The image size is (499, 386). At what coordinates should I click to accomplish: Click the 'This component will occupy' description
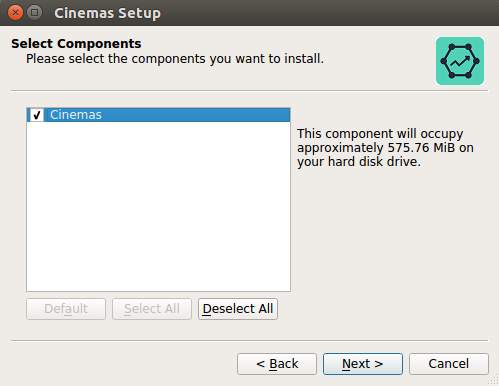tap(380, 134)
